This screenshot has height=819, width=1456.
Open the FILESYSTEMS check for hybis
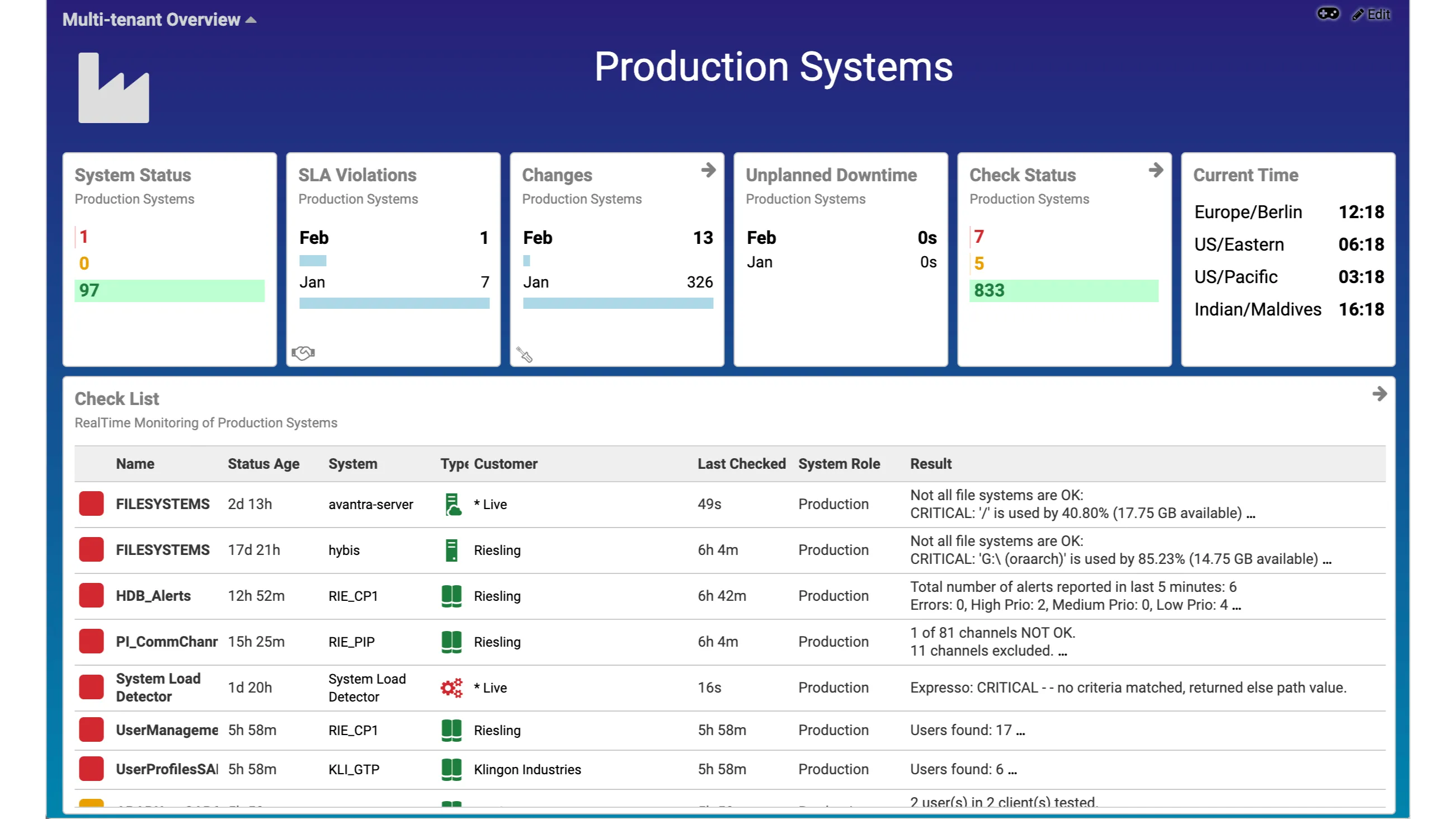pyautogui.click(x=162, y=550)
